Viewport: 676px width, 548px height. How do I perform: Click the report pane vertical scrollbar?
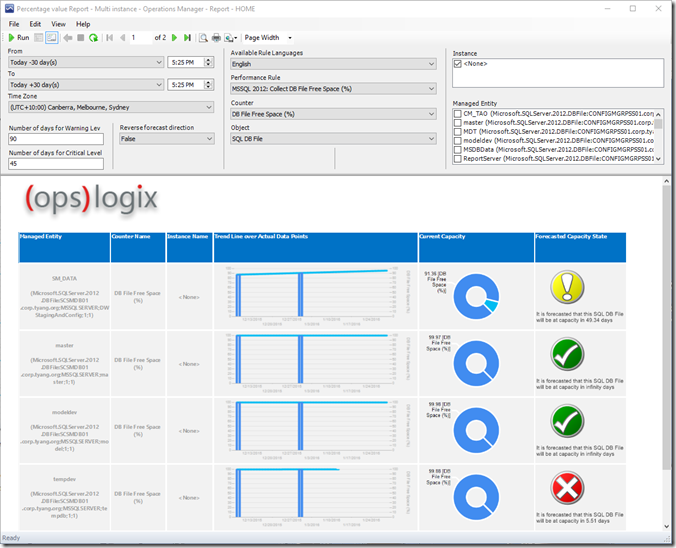tap(667, 328)
